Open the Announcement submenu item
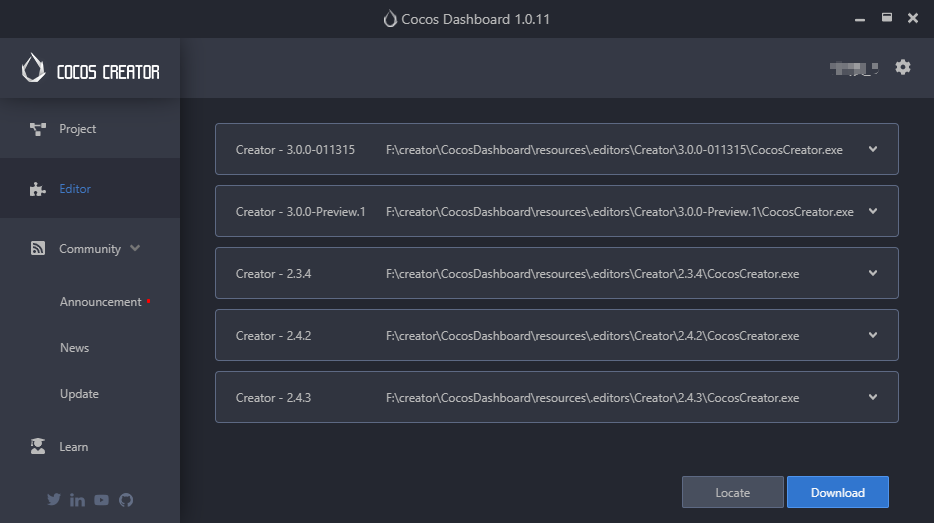Image resolution: width=934 pixels, height=523 pixels. coord(100,302)
